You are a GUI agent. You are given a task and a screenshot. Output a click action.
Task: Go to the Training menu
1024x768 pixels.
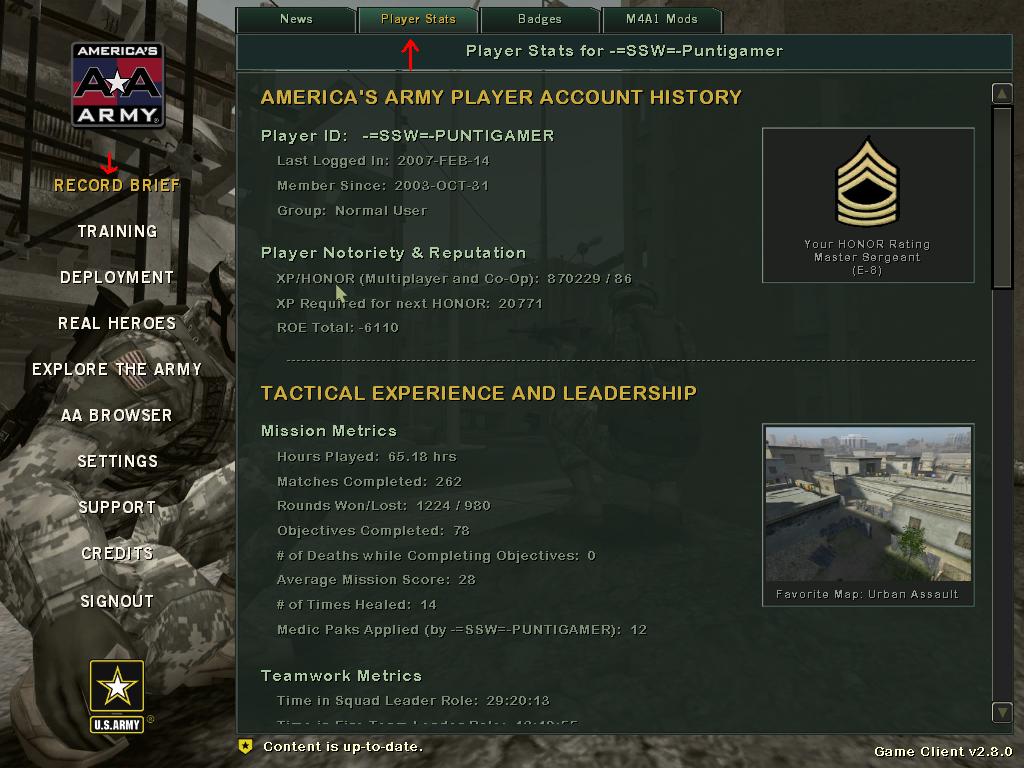pos(118,231)
